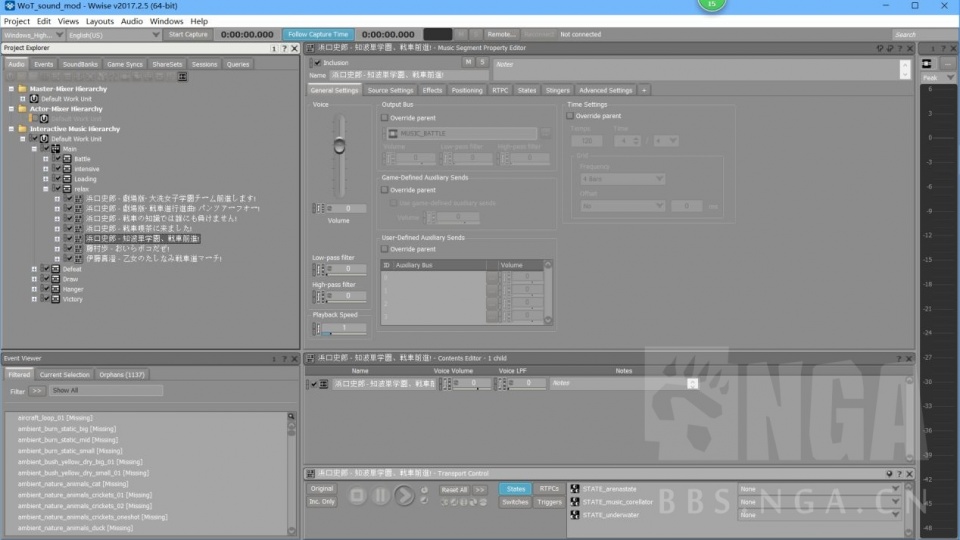Open the Peak meter mode dropdown
Image resolution: width=960 pixels, height=540 pixels.
(938, 78)
